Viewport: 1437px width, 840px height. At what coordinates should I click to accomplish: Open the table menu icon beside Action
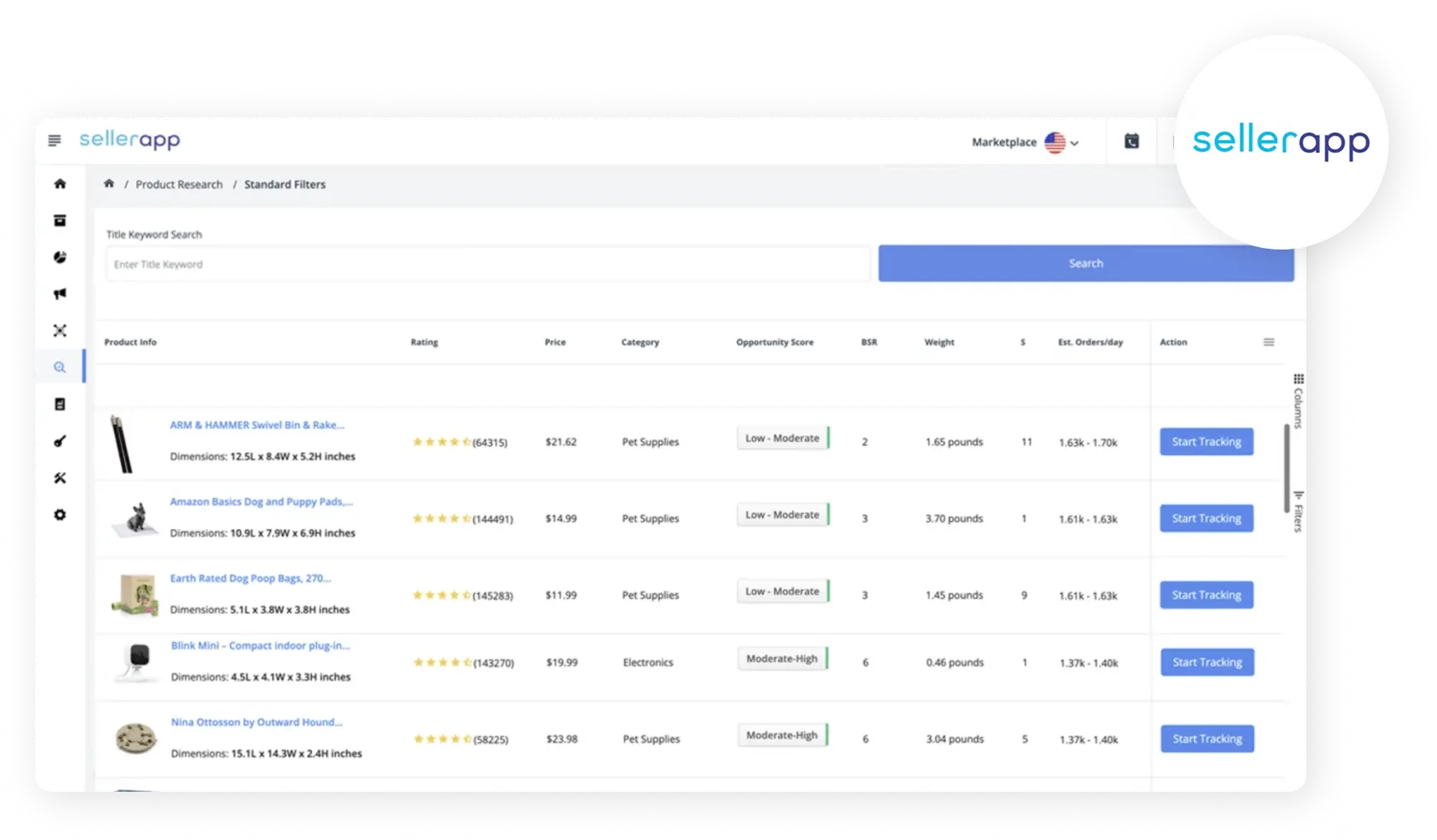[x=1269, y=342]
